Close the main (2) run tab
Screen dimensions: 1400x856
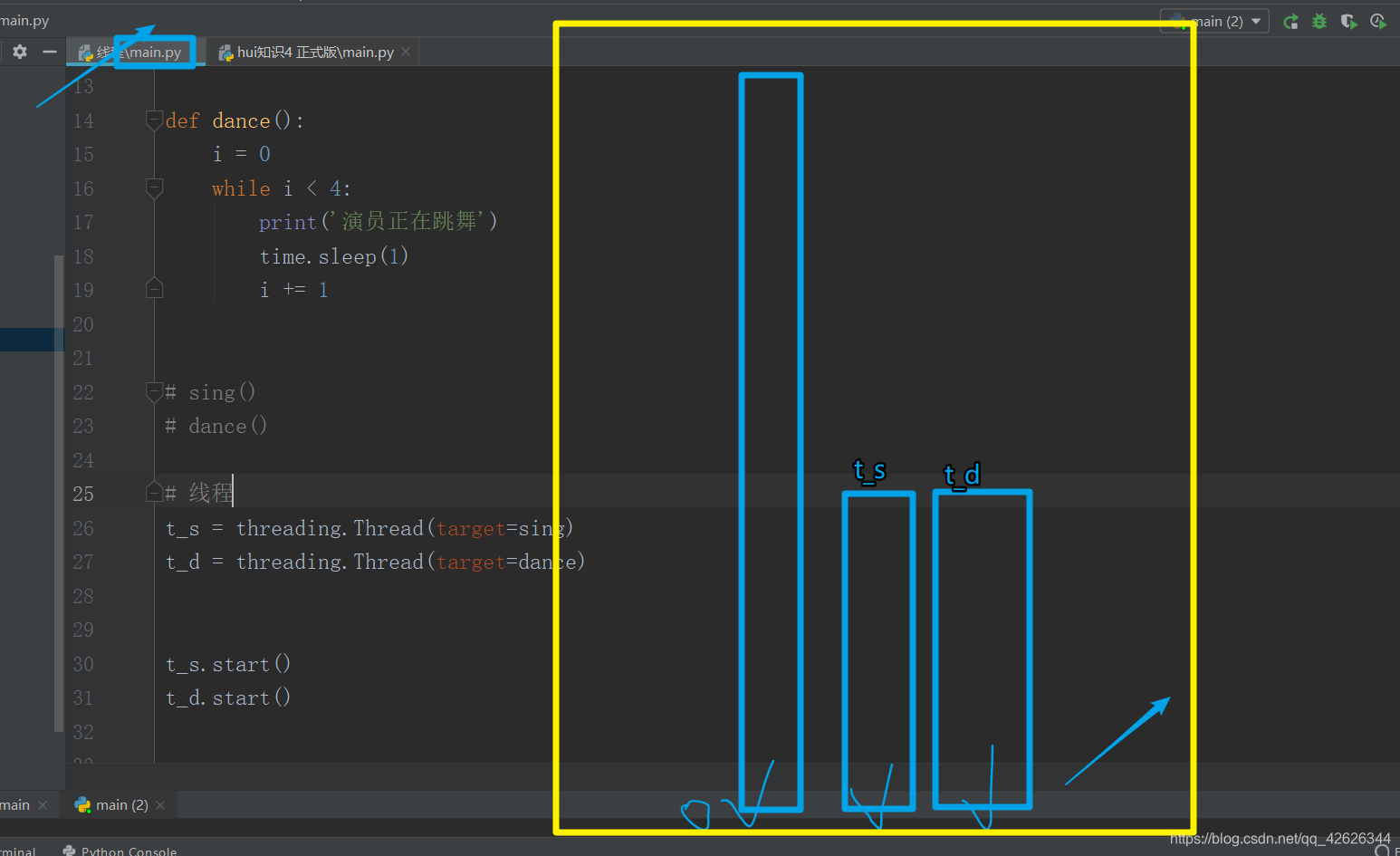[x=160, y=805]
